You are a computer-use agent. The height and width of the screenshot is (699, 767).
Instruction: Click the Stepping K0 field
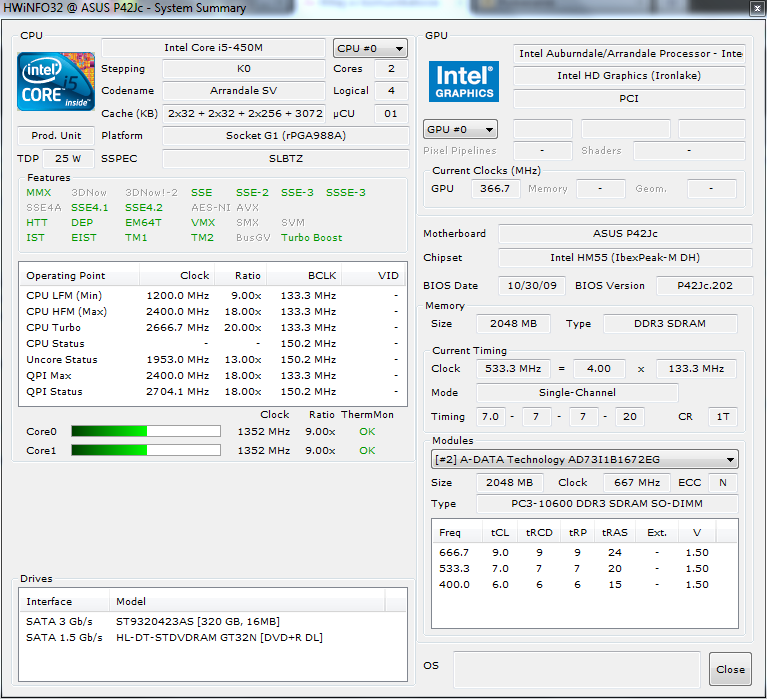coord(244,68)
